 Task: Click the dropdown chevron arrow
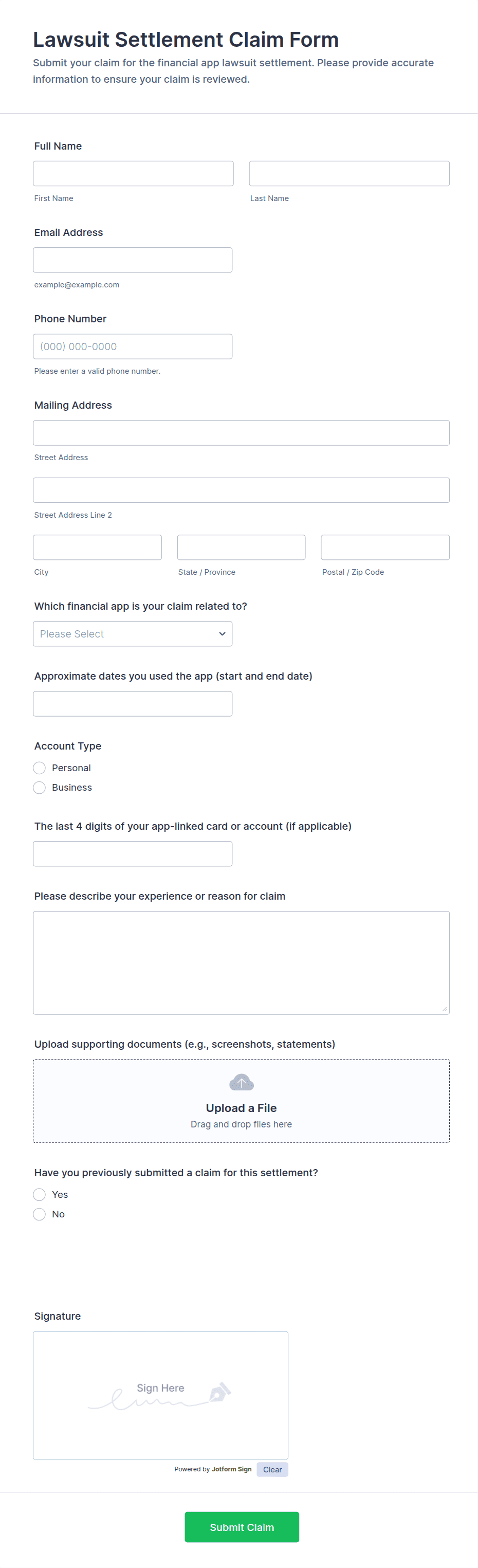click(222, 634)
